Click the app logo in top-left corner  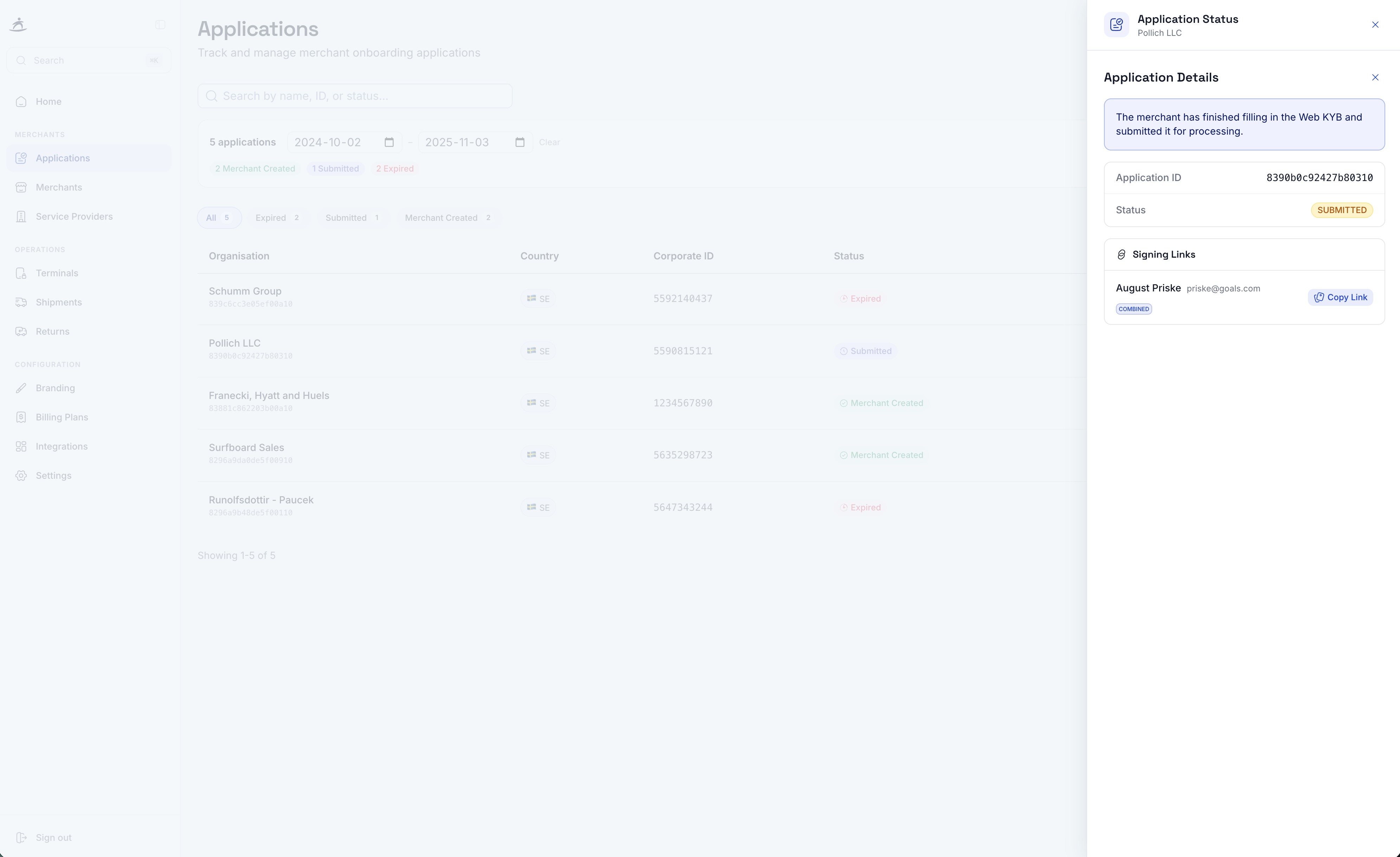tap(18, 24)
